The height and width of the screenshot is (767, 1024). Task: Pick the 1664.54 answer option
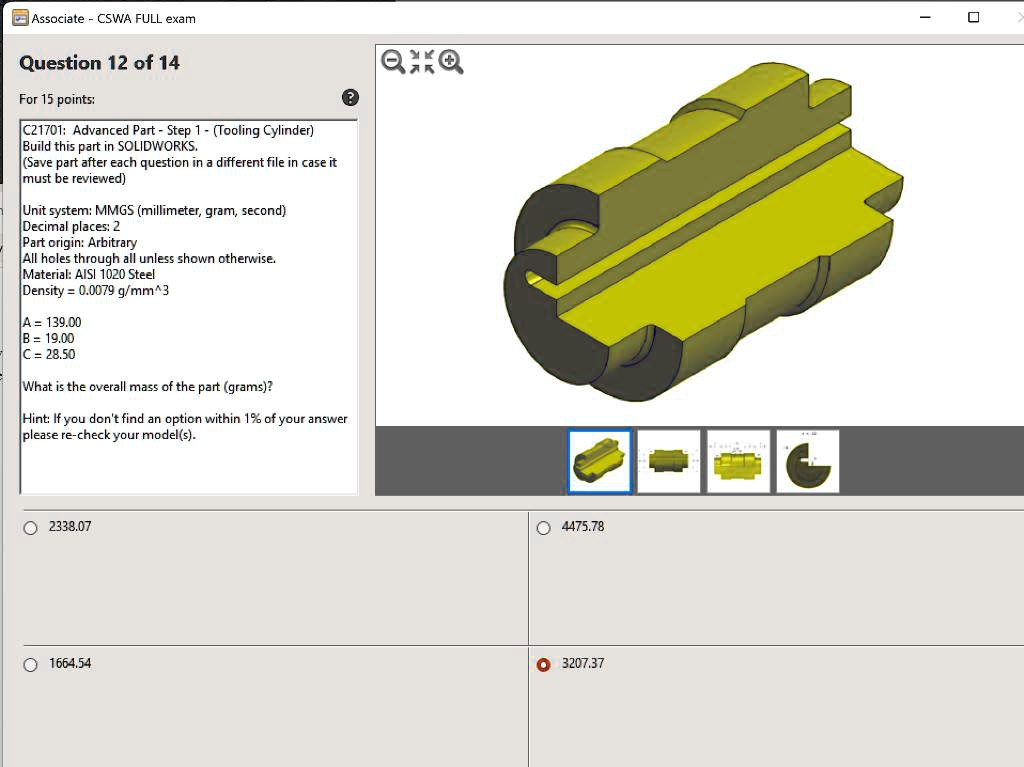(x=31, y=665)
